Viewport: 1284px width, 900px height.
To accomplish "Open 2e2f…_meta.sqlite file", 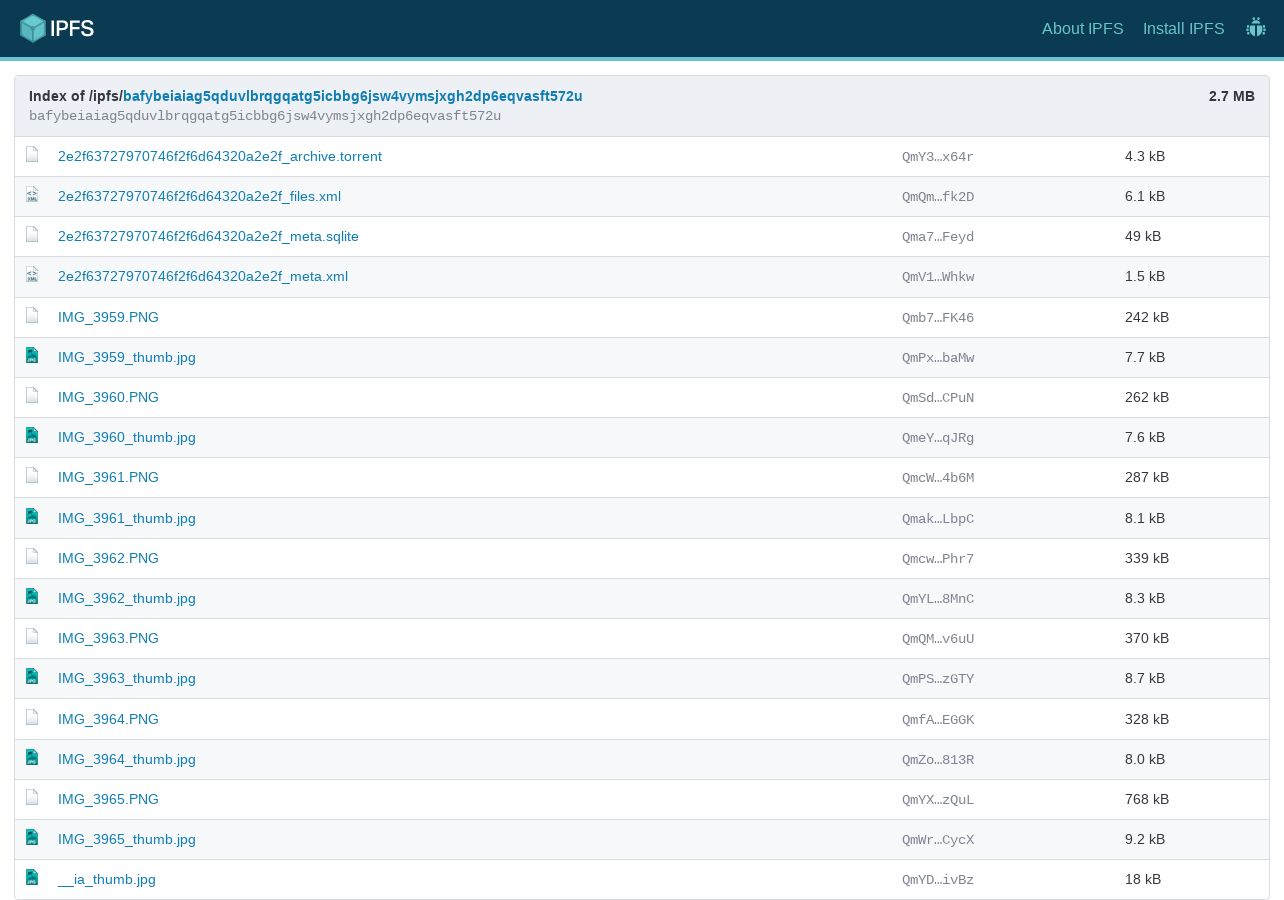I will 208,236.
